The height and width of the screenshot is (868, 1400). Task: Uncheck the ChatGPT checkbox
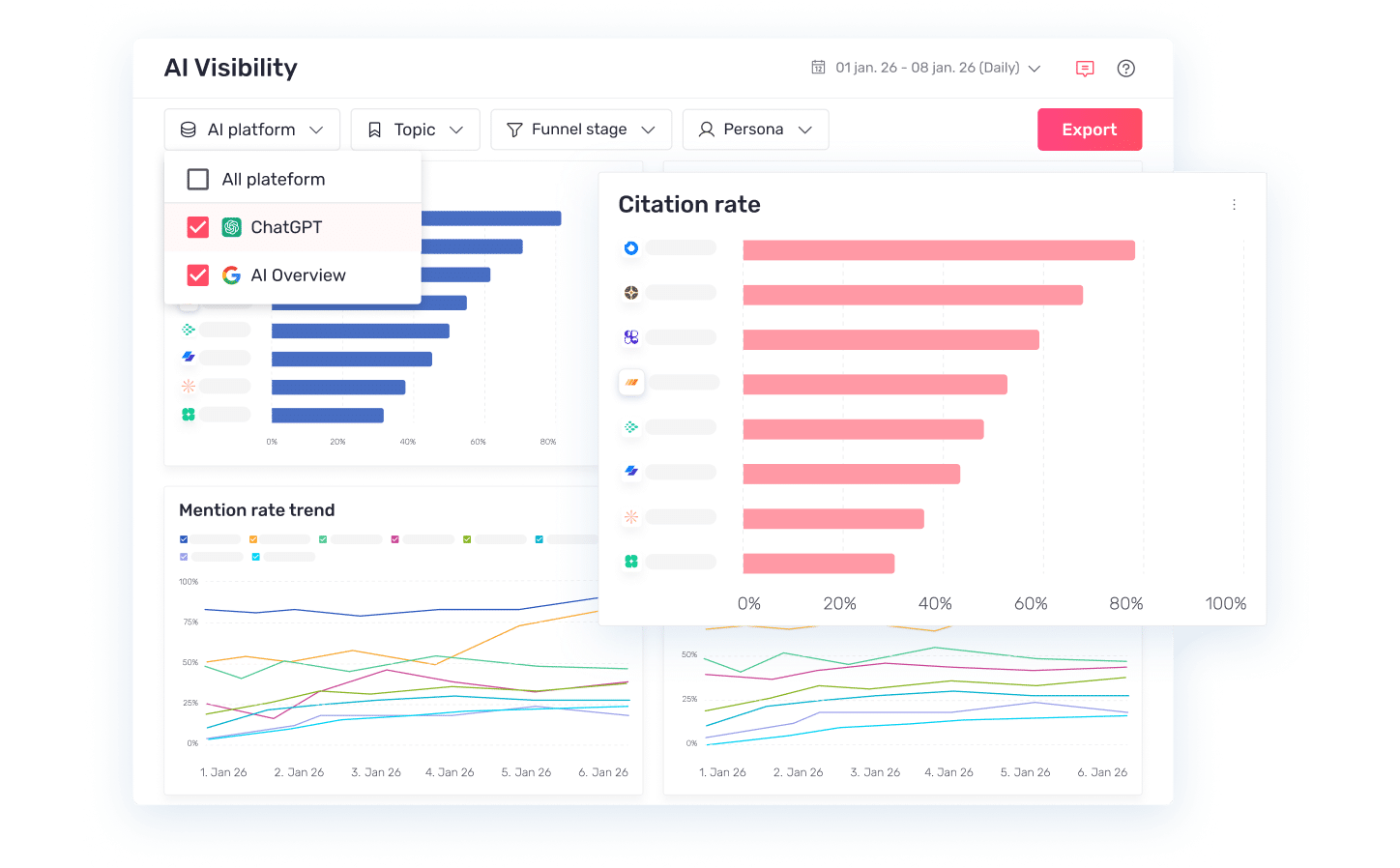pyautogui.click(x=198, y=227)
